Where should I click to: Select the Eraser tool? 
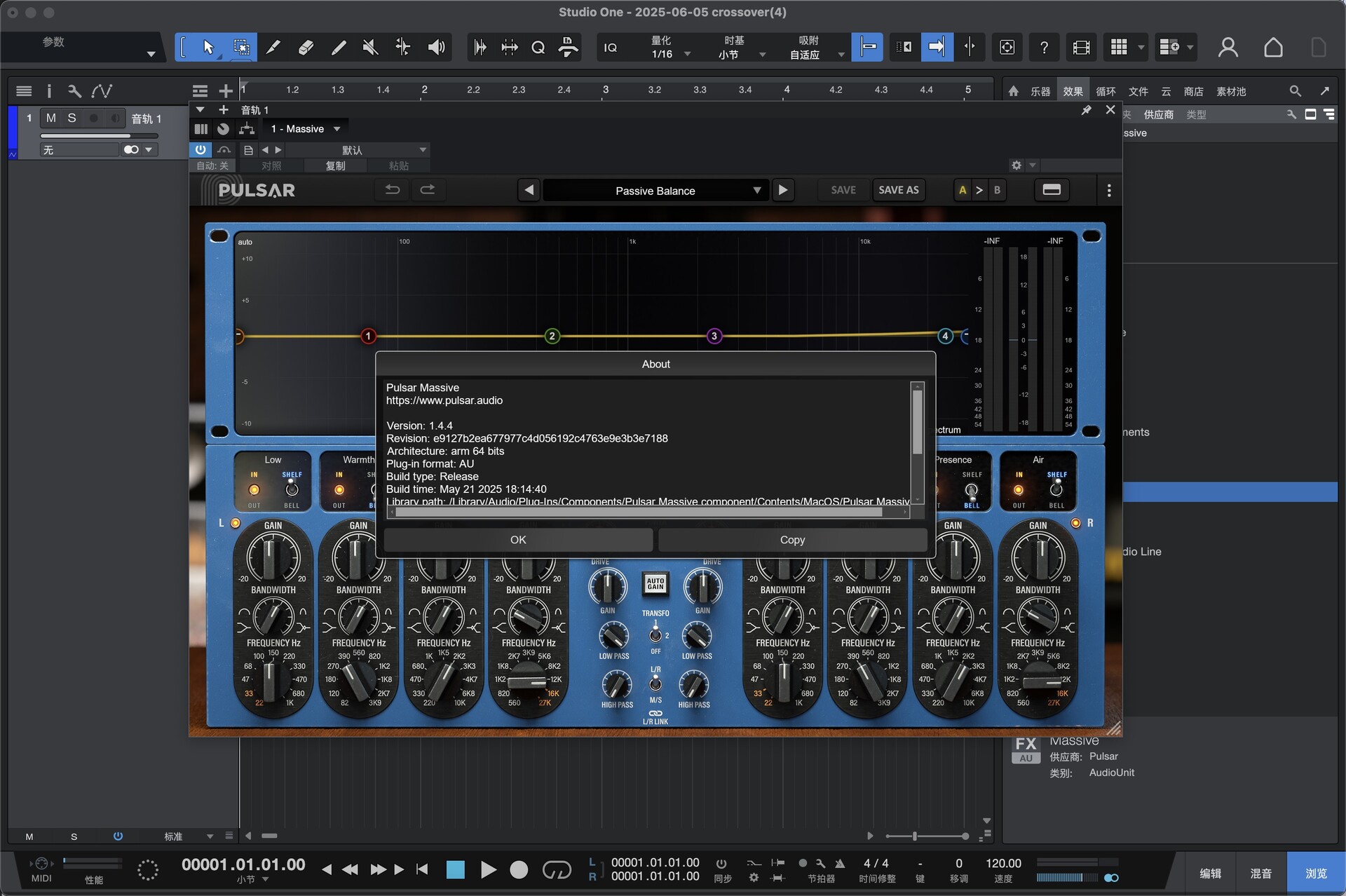(x=306, y=47)
